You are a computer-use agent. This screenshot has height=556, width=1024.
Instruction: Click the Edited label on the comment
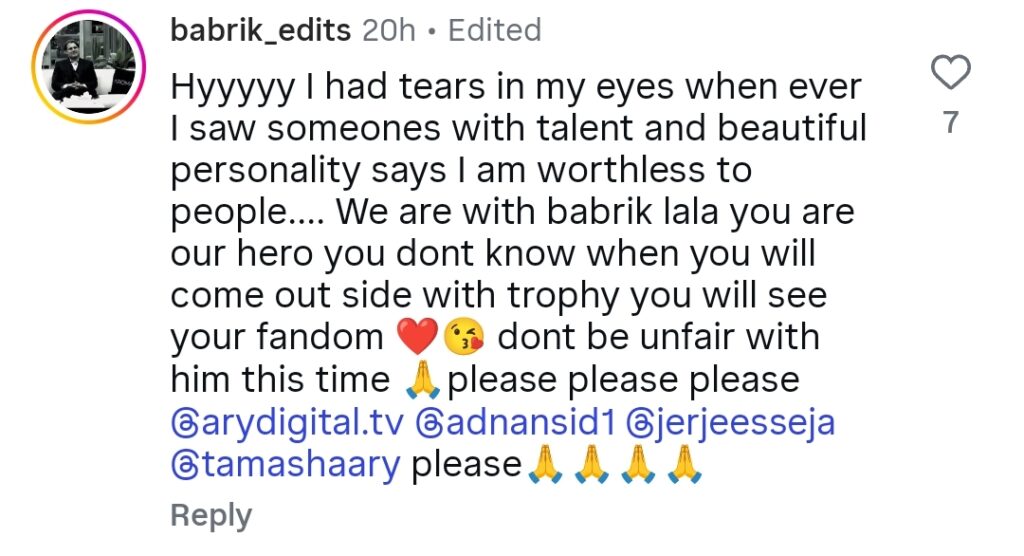tap(494, 30)
